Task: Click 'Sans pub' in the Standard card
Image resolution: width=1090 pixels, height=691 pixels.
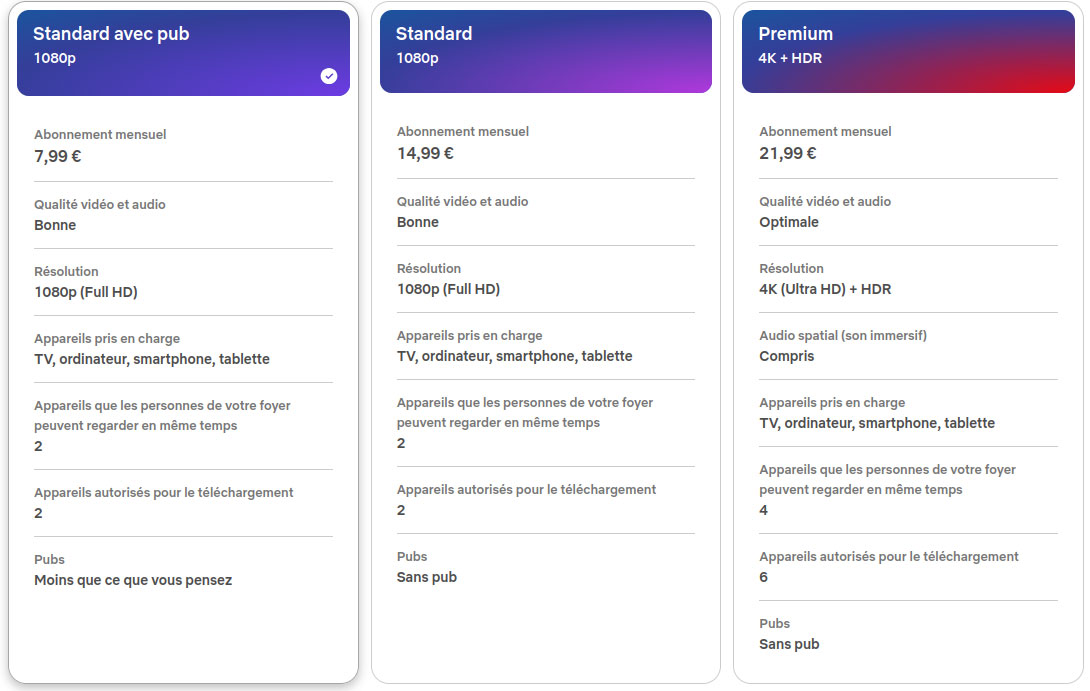Action: coord(427,577)
